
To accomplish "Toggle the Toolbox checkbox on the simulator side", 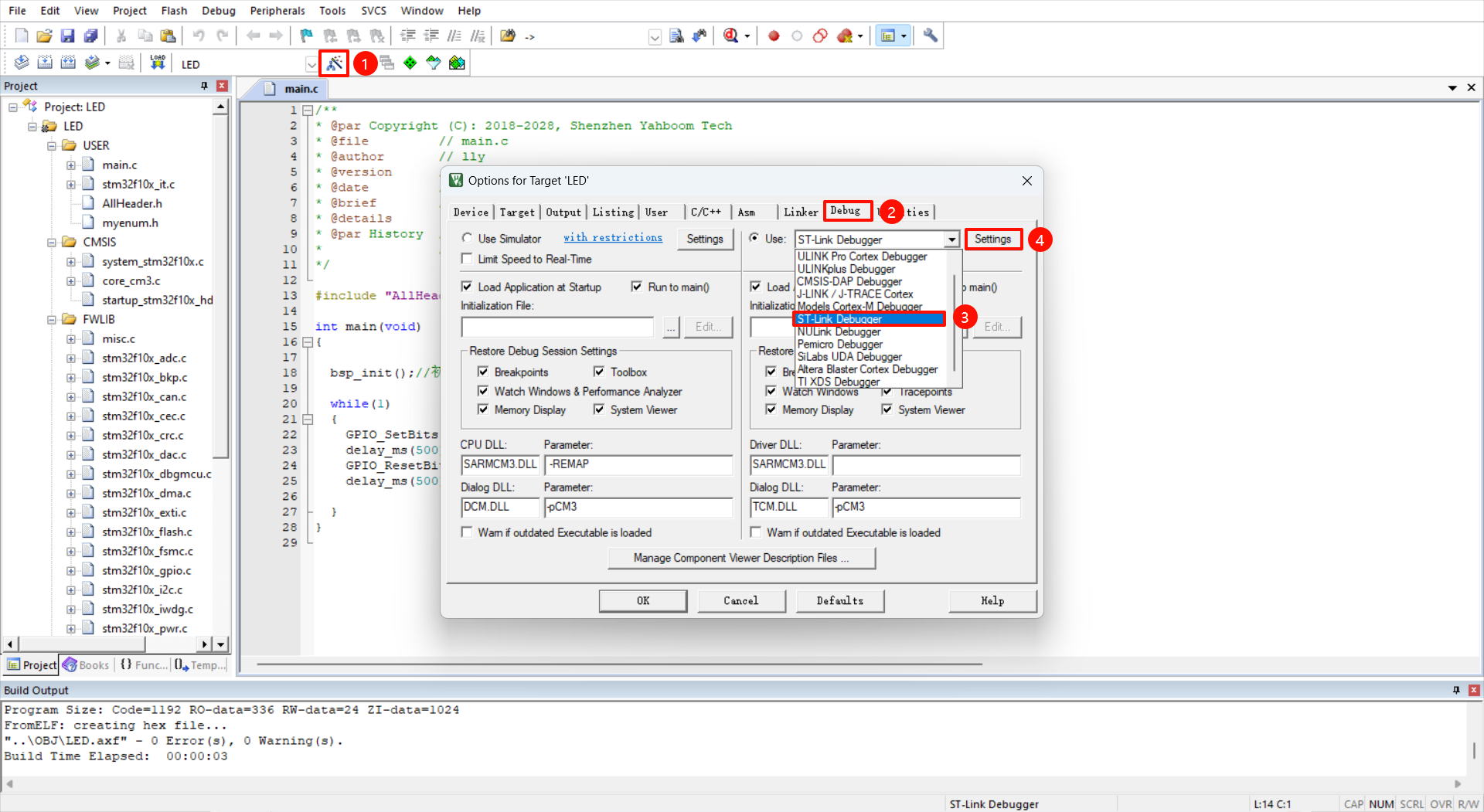I will (599, 372).
